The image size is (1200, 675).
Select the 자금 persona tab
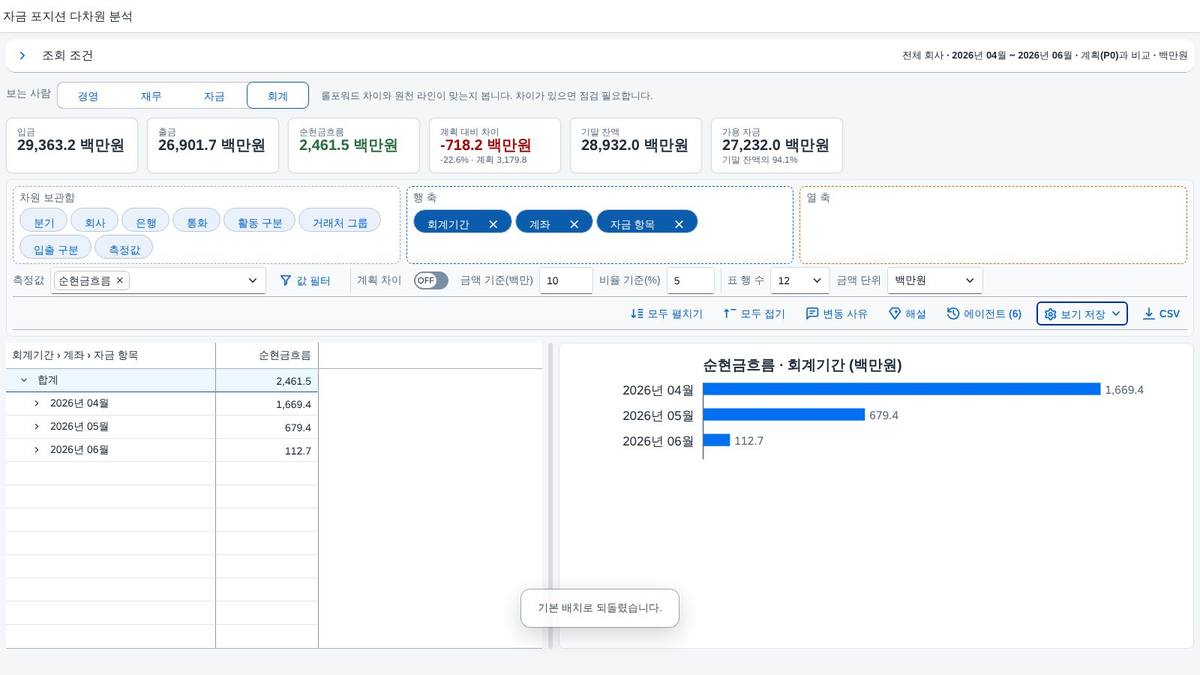point(214,96)
